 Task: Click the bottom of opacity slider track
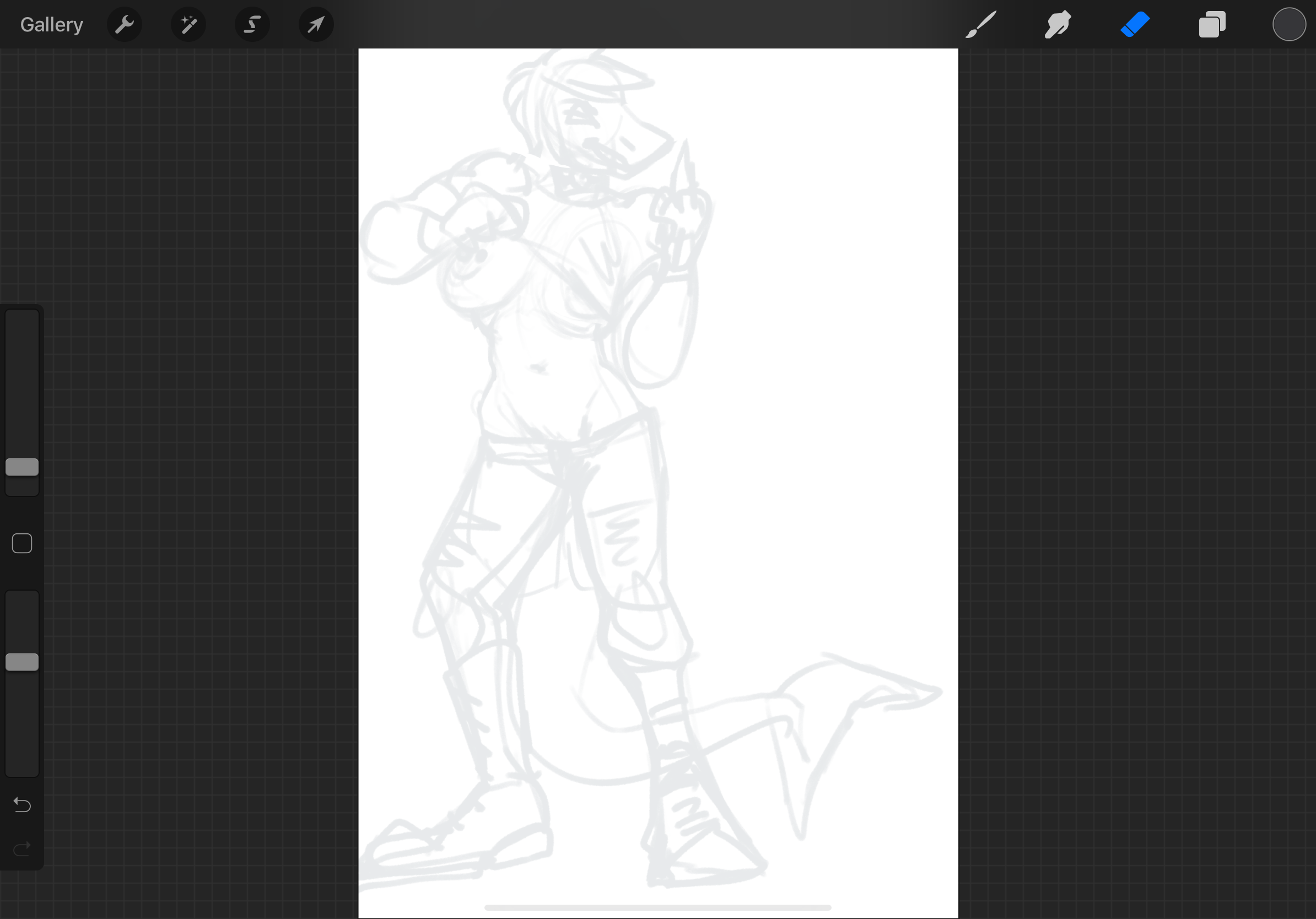click(x=22, y=765)
